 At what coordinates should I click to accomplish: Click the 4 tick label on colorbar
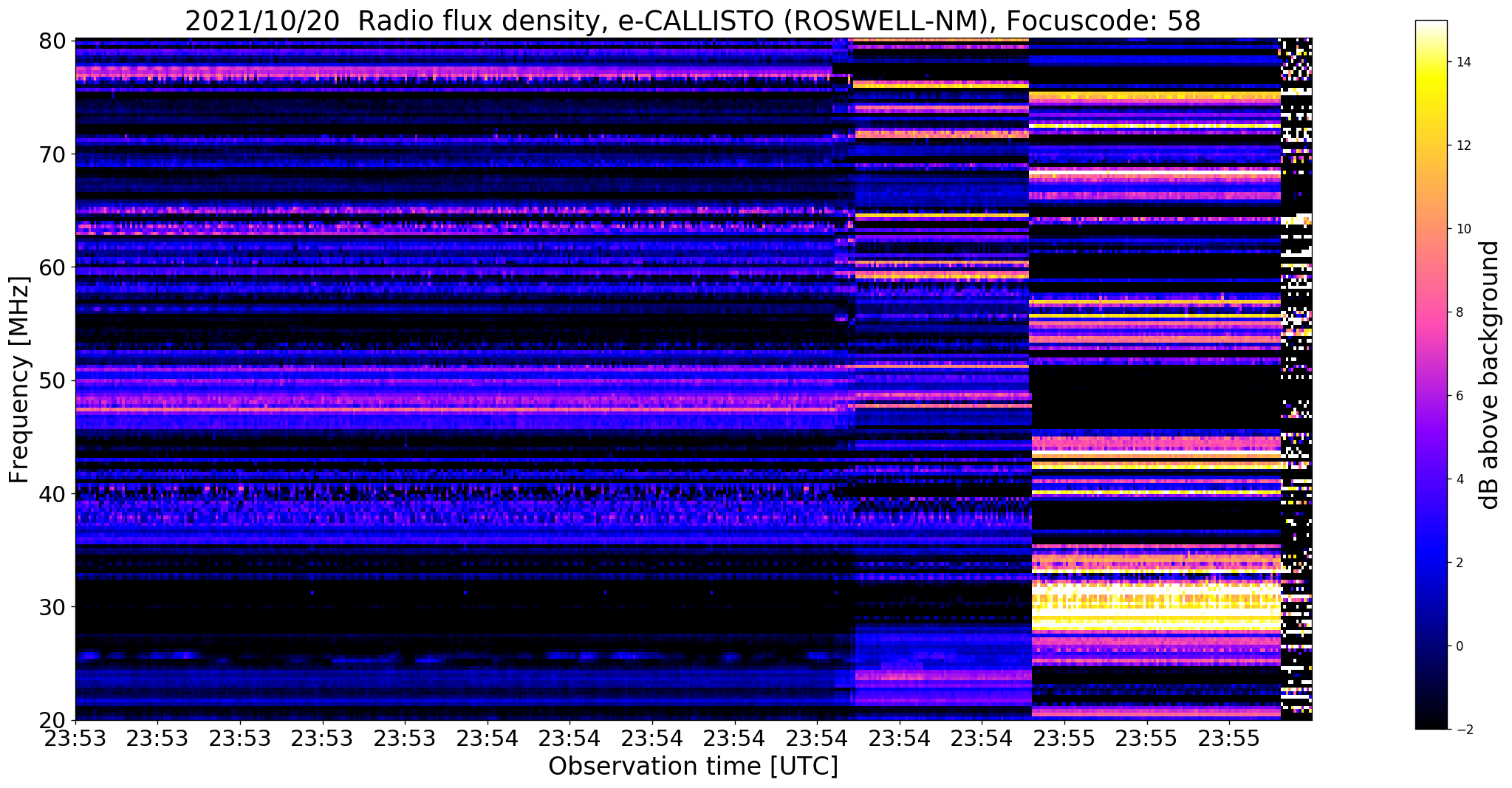tap(1458, 479)
